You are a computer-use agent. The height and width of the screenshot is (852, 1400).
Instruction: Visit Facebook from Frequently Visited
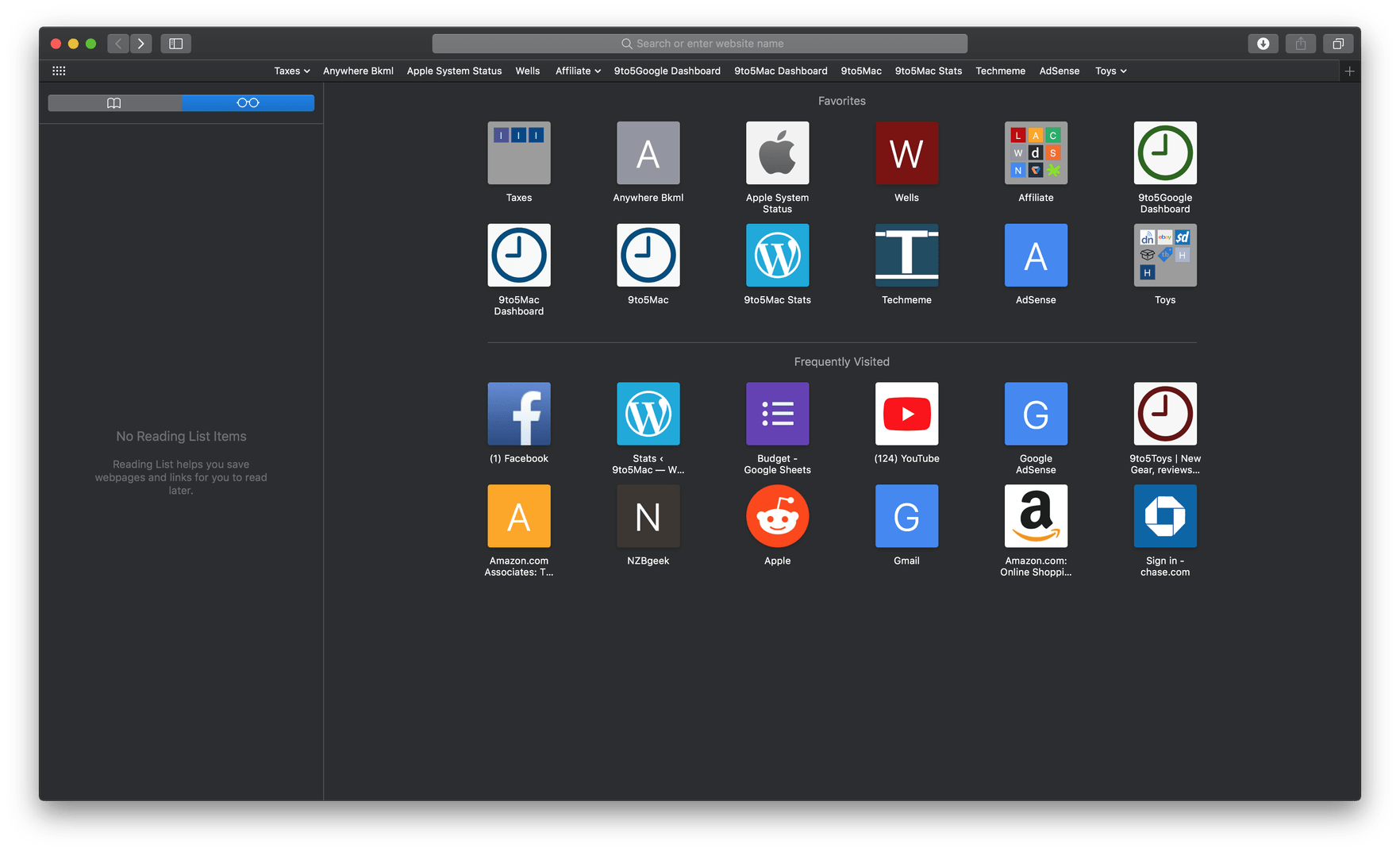[518, 414]
